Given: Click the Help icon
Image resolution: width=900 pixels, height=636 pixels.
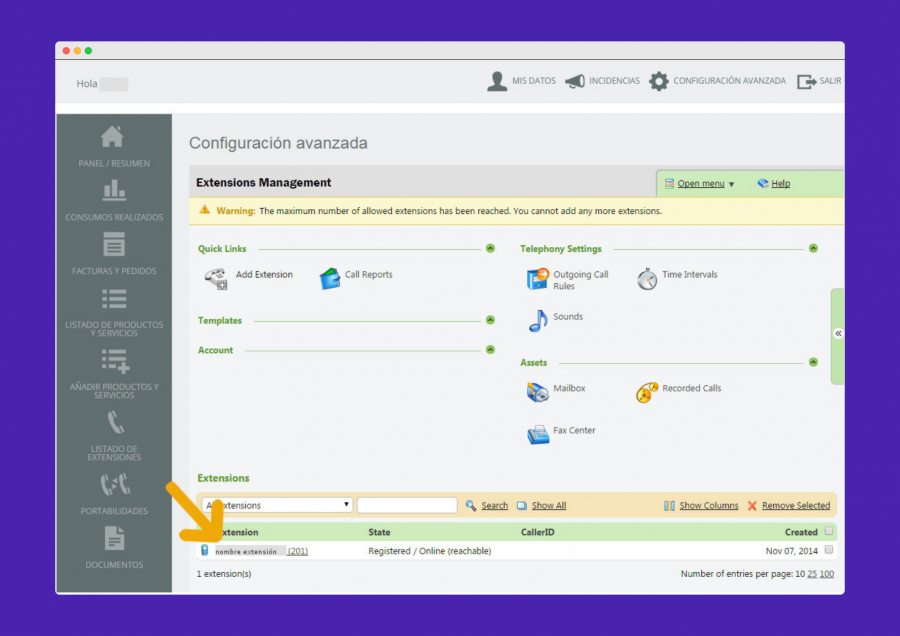Looking at the screenshot, I should 763,183.
